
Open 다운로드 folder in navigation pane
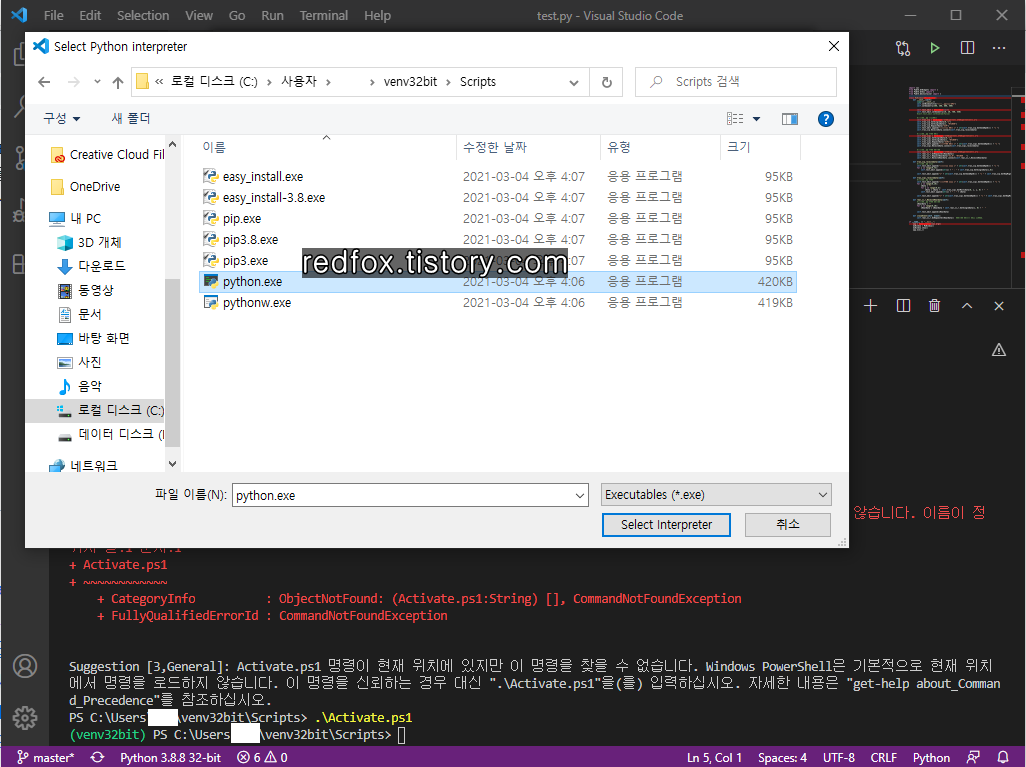(x=92, y=266)
